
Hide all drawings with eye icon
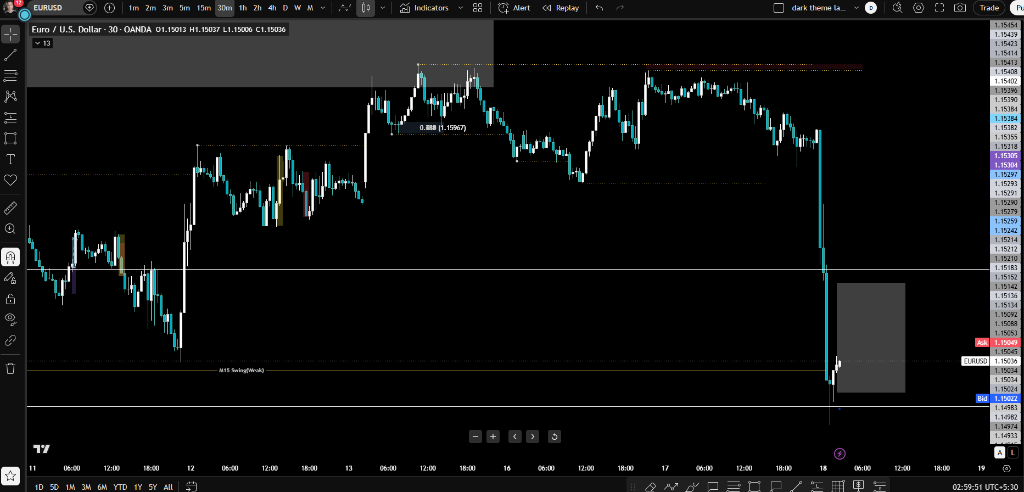(10, 320)
